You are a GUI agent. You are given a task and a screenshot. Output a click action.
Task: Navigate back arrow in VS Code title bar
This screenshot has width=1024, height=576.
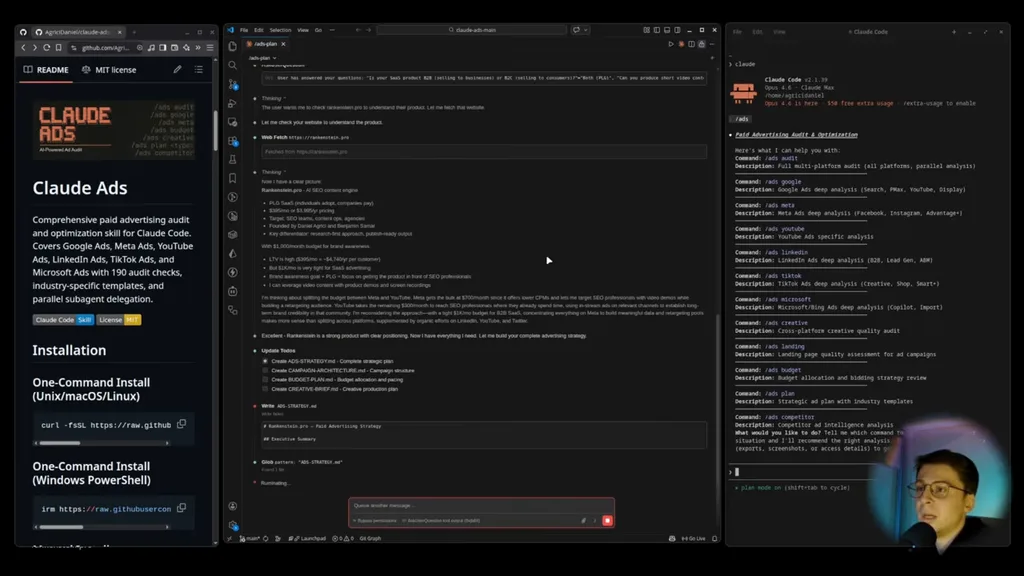coord(358,30)
